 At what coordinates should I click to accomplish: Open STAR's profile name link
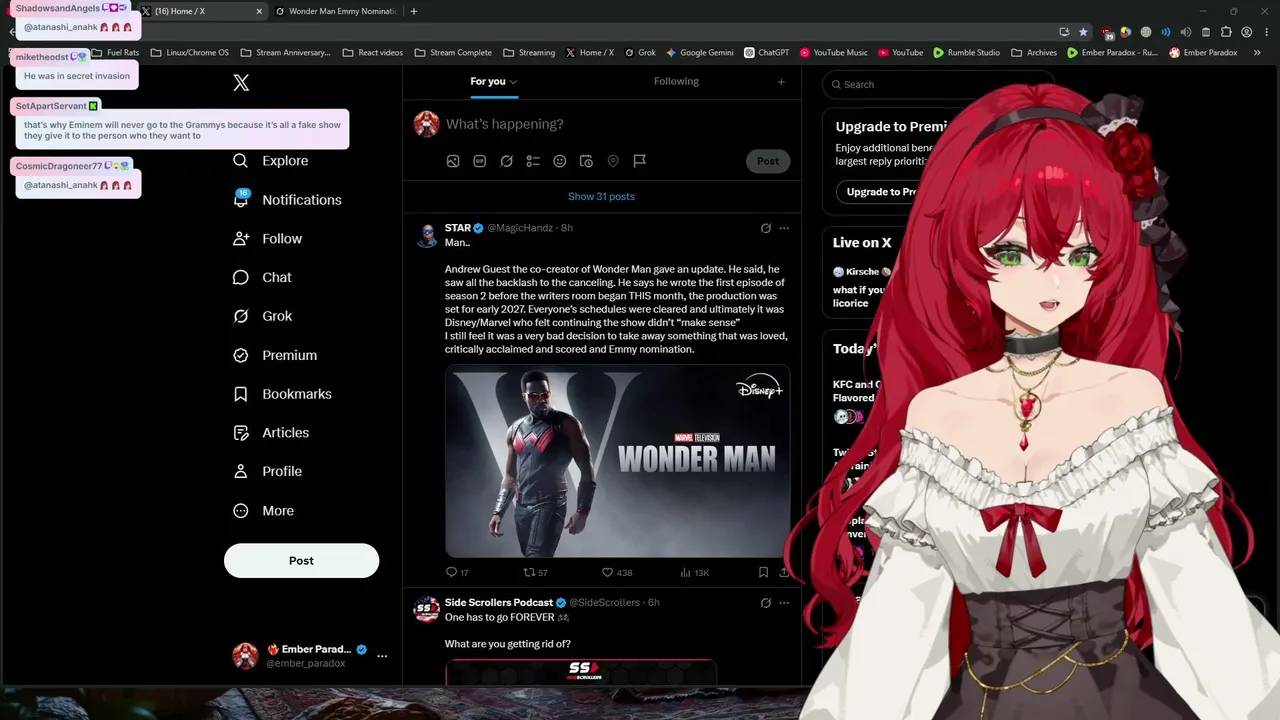pos(458,228)
